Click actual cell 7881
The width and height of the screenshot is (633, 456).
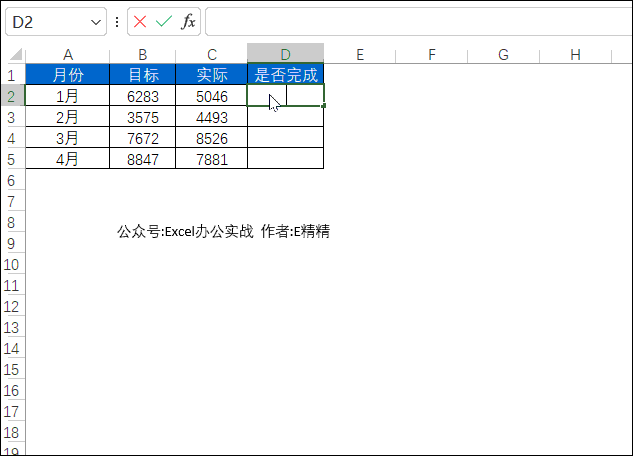tap(212, 159)
